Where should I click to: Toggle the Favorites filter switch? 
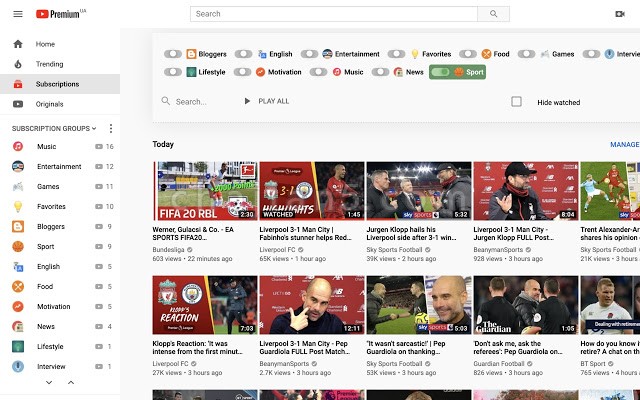tap(396, 54)
